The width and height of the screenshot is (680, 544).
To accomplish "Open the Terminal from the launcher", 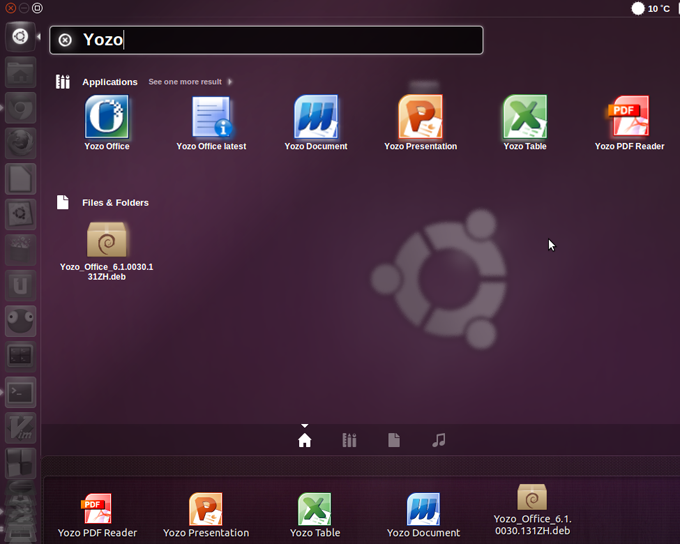I will [20, 393].
